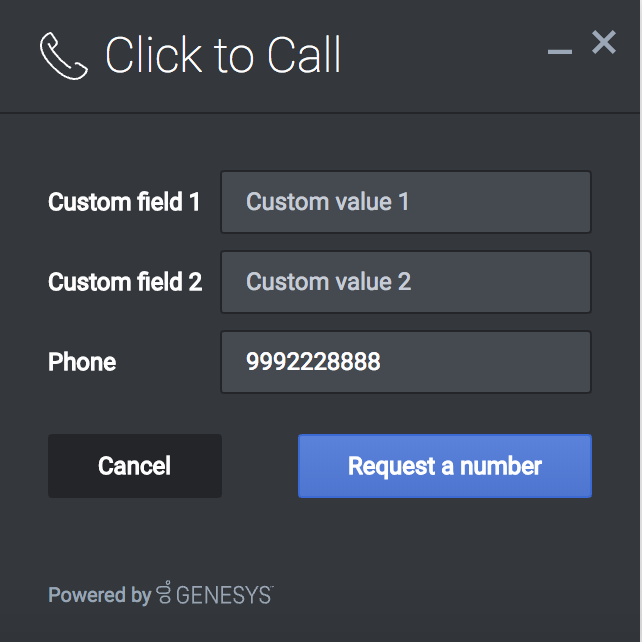The width and height of the screenshot is (642, 642).
Task: Click the "Custom field 2" label
Action: [125, 282]
